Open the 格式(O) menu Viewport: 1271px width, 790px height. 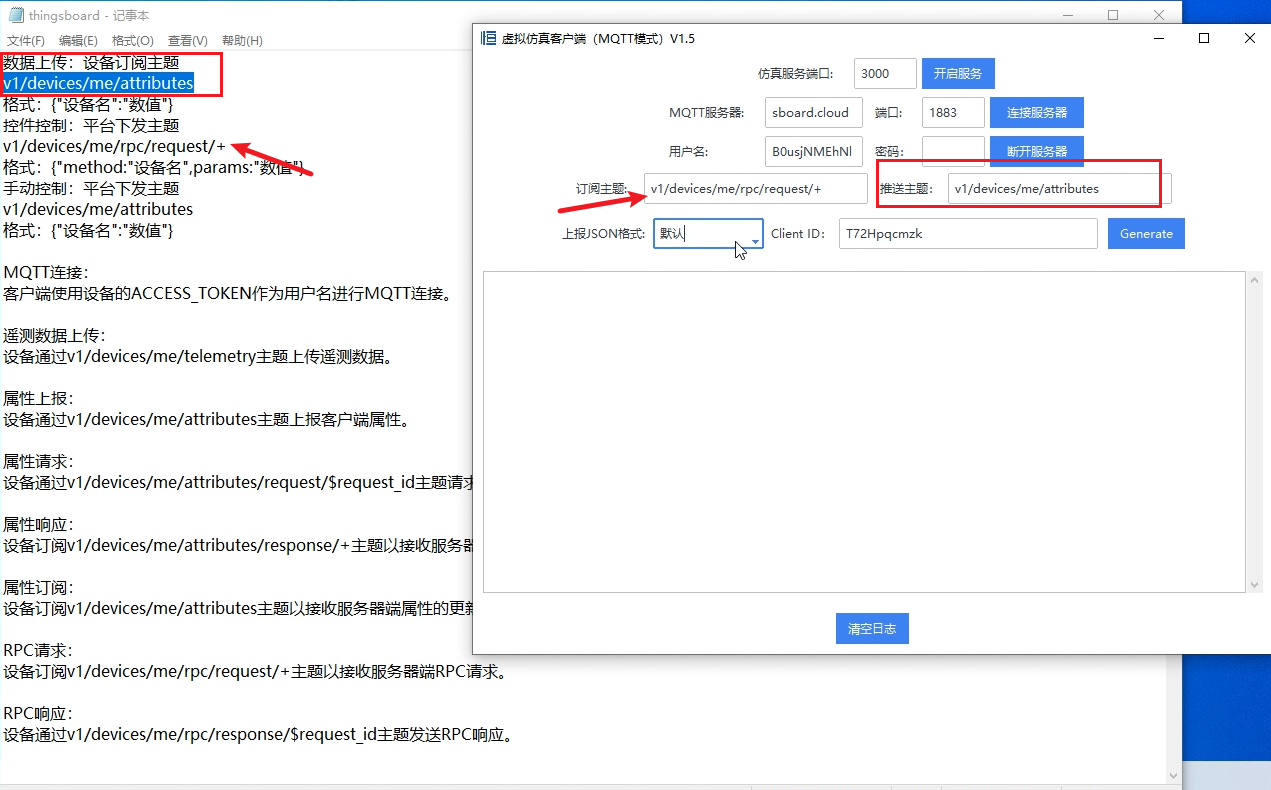tap(132, 40)
